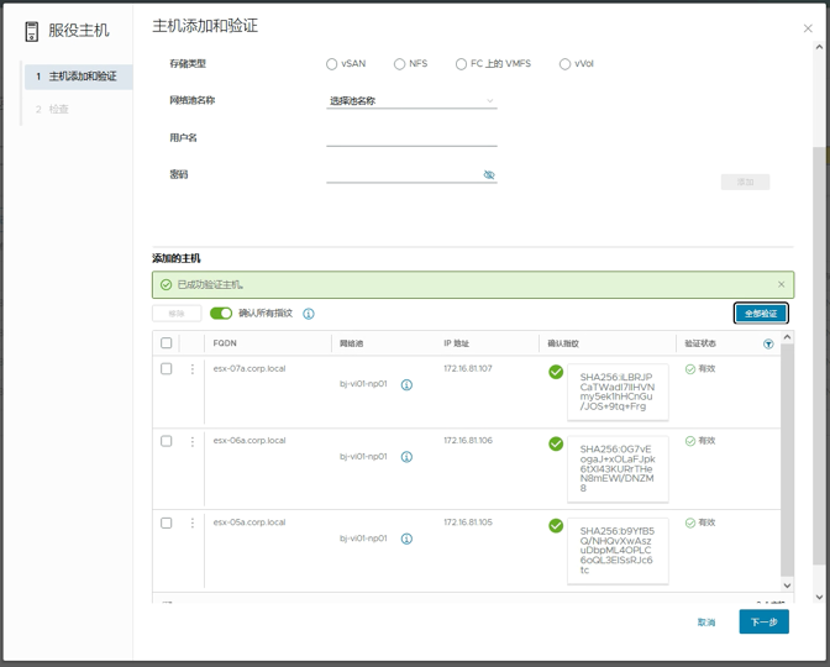
Task: Click the success check icon in the green banner
Action: (x=166, y=285)
